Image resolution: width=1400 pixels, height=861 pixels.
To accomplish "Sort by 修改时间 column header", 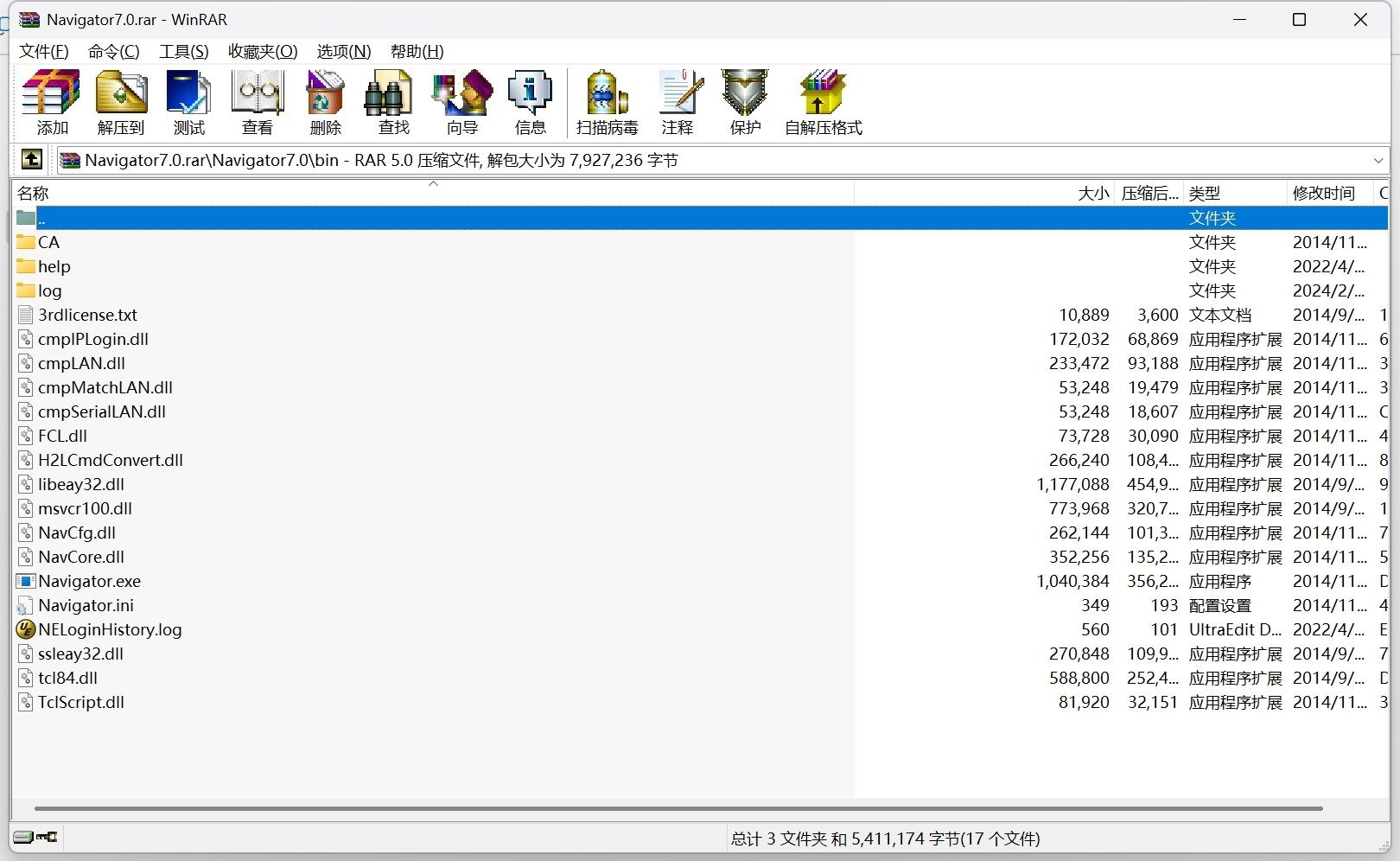I will [x=1330, y=193].
